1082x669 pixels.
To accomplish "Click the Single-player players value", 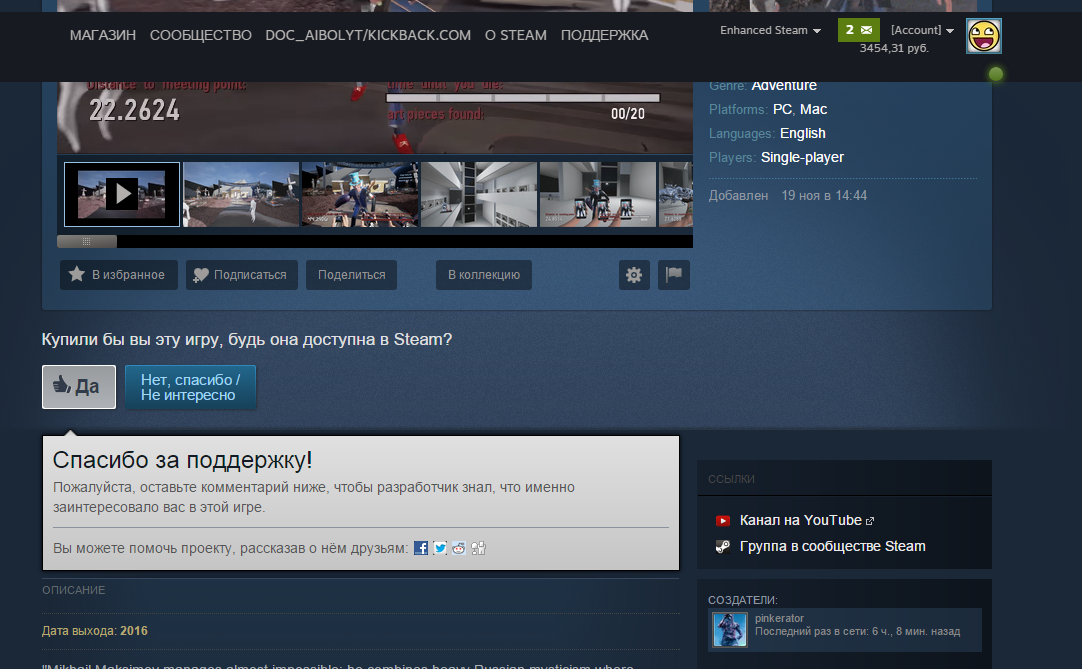I will click(x=802, y=157).
